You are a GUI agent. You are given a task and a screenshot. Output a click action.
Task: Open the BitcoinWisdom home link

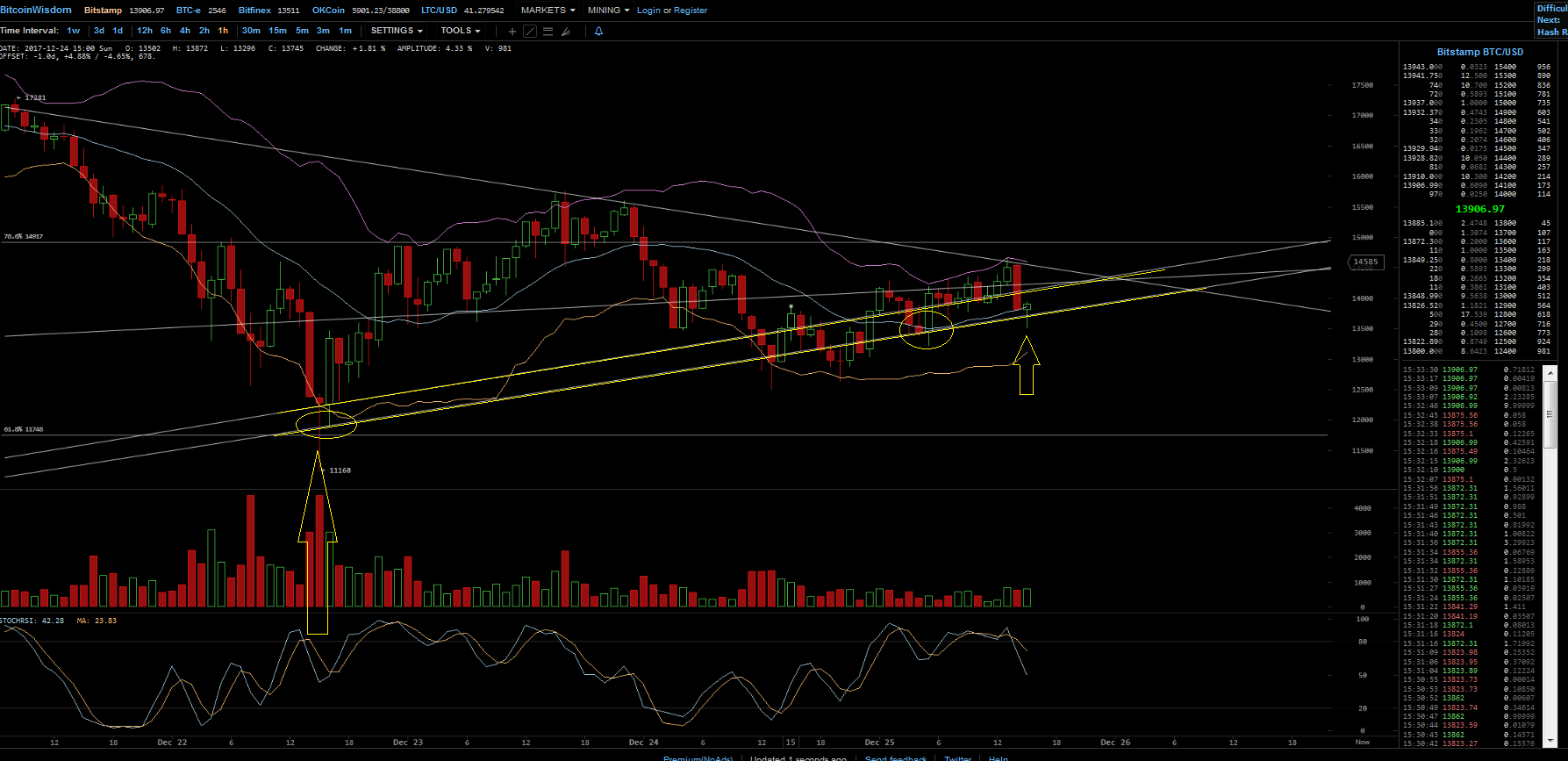pos(36,11)
